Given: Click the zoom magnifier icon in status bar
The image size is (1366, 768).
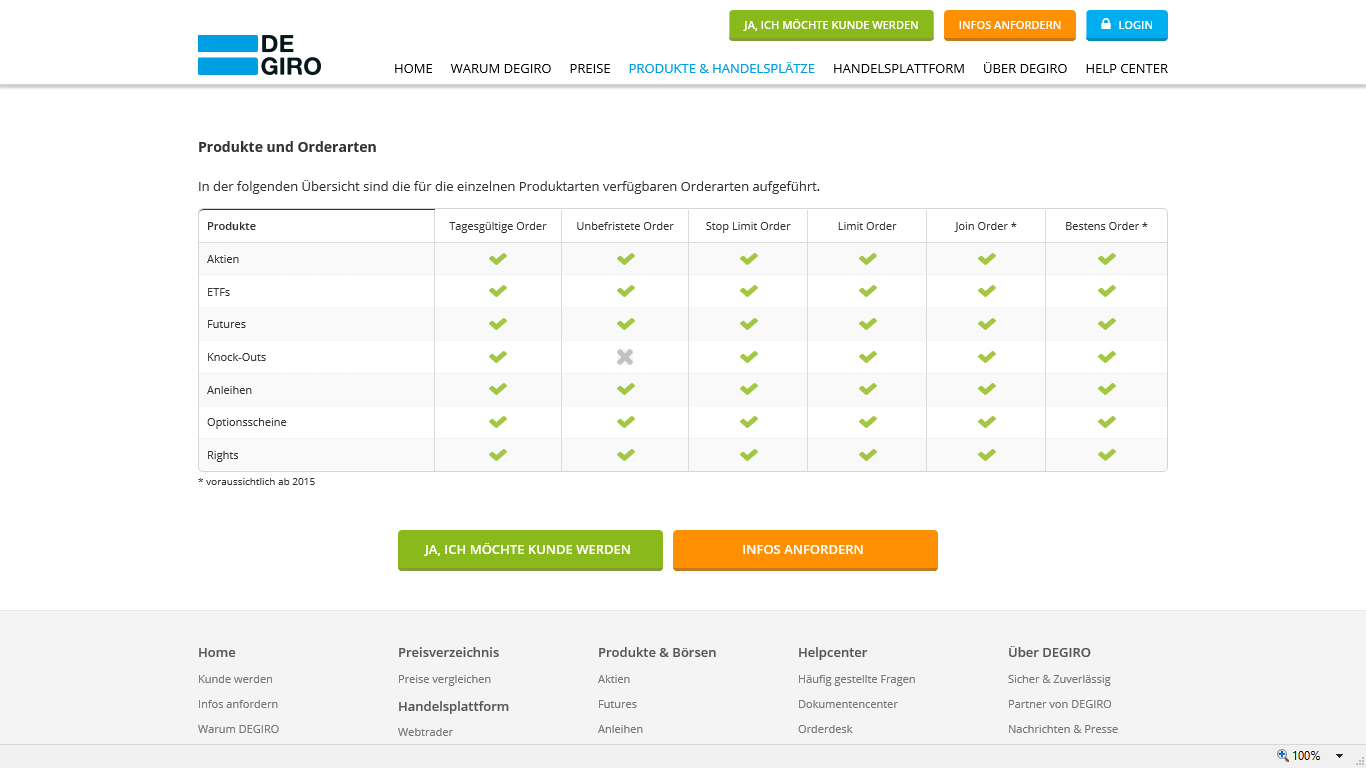Looking at the screenshot, I should pyautogui.click(x=1283, y=755).
